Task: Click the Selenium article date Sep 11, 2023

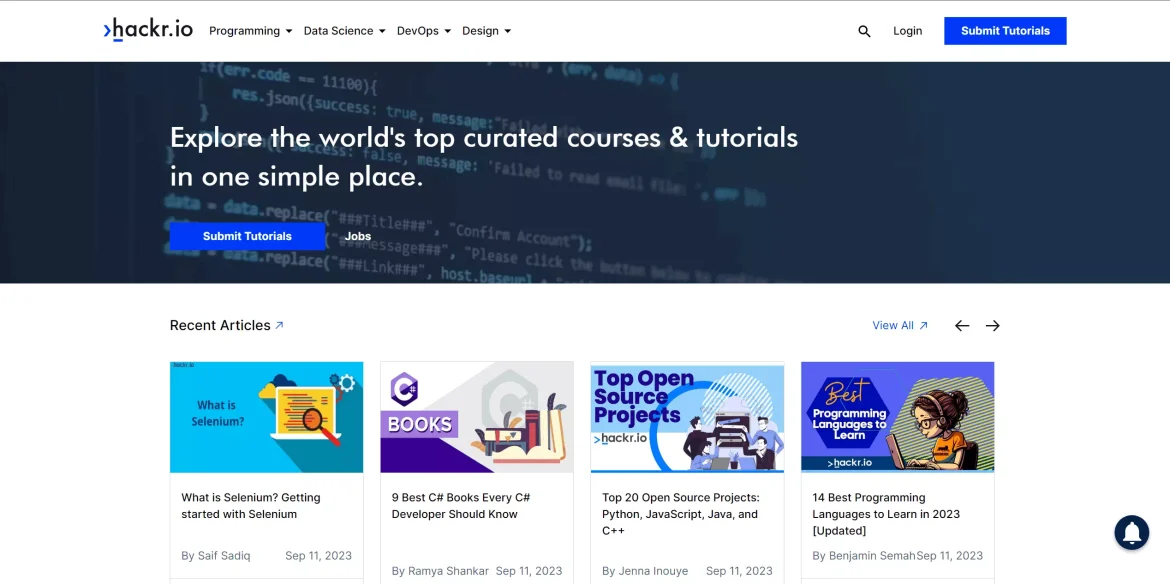Action: pos(319,556)
